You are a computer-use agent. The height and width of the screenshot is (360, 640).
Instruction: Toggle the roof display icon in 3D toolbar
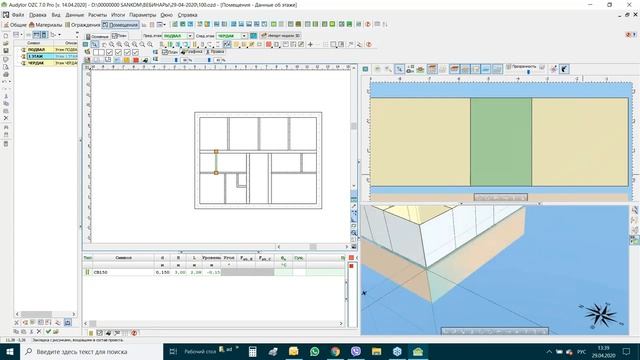click(455, 69)
